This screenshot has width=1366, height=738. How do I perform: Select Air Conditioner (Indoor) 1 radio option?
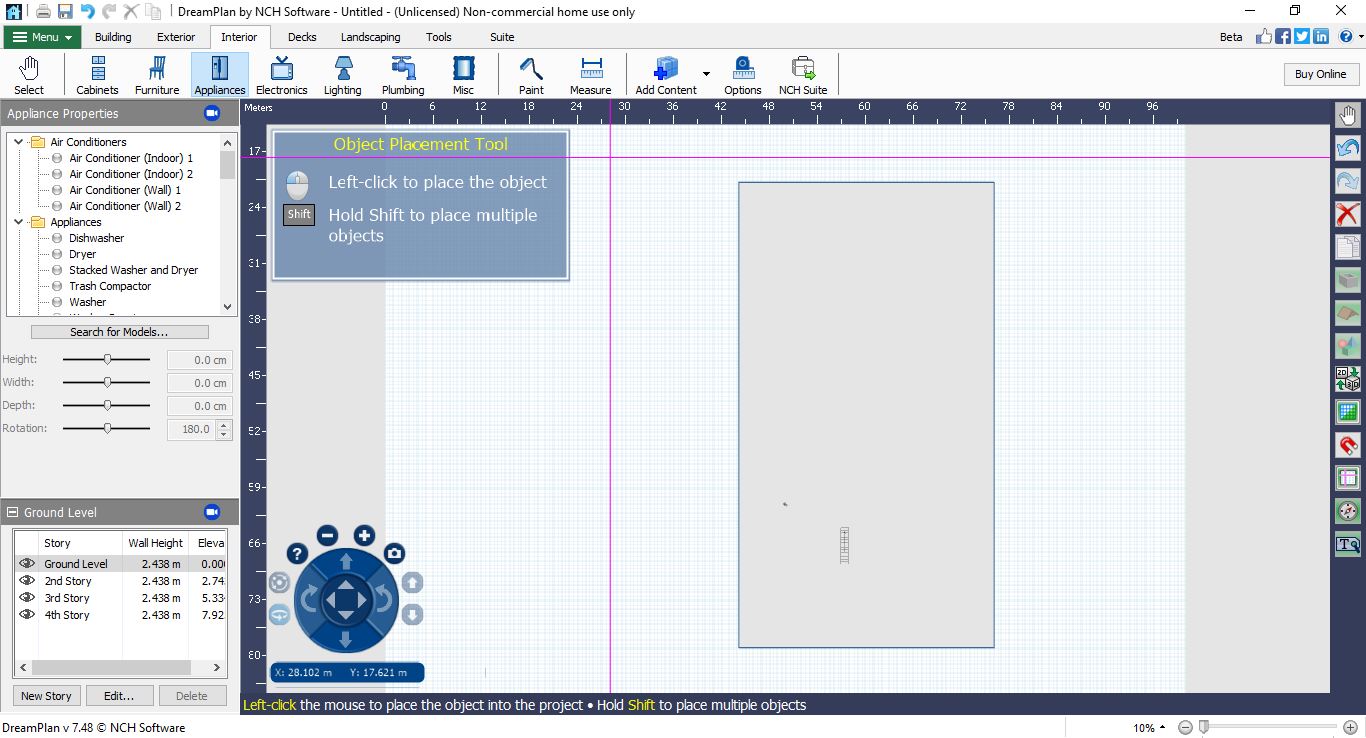(x=57, y=158)
